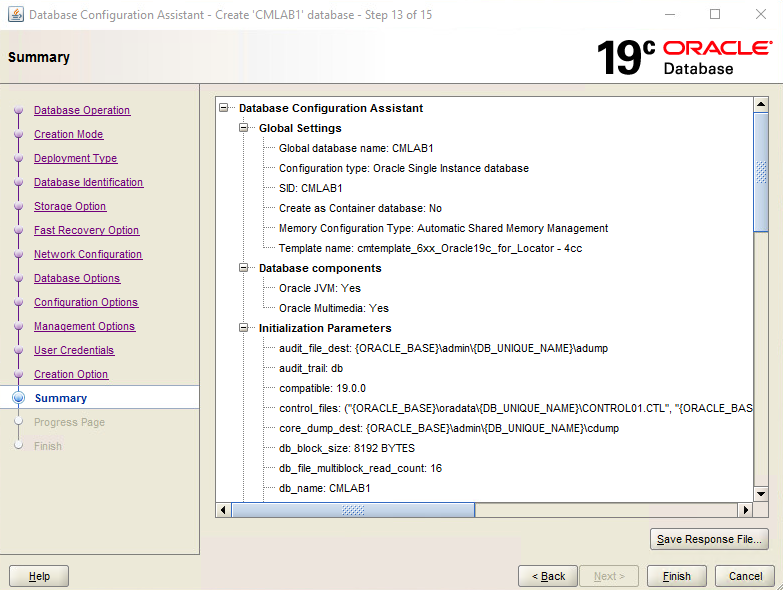
Task: Jump to the Database Identification step
Action: click(x=88, y=182)
